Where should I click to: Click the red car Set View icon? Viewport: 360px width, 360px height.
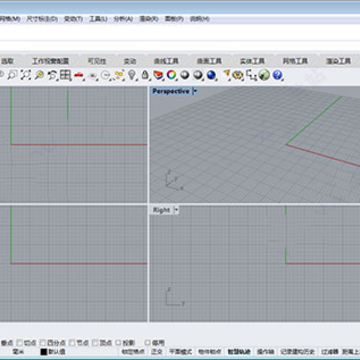point(79,75)
